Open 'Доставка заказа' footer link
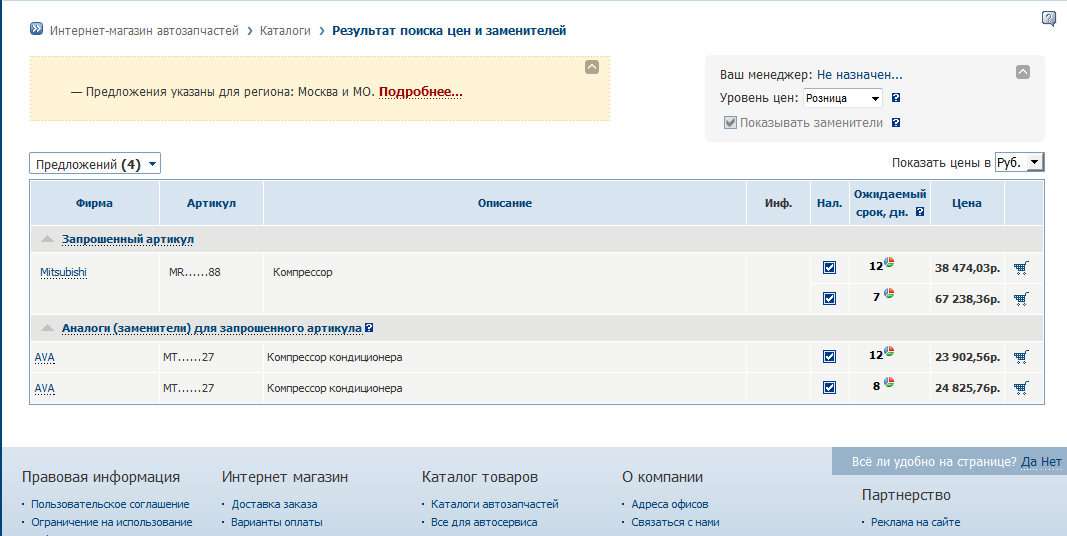 point(274,504)
